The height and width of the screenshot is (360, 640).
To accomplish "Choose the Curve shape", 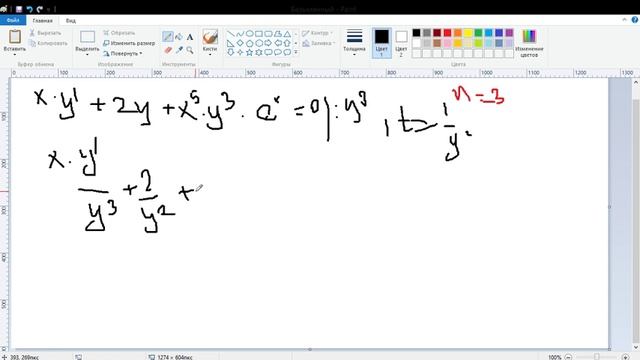I will point(240,34).
